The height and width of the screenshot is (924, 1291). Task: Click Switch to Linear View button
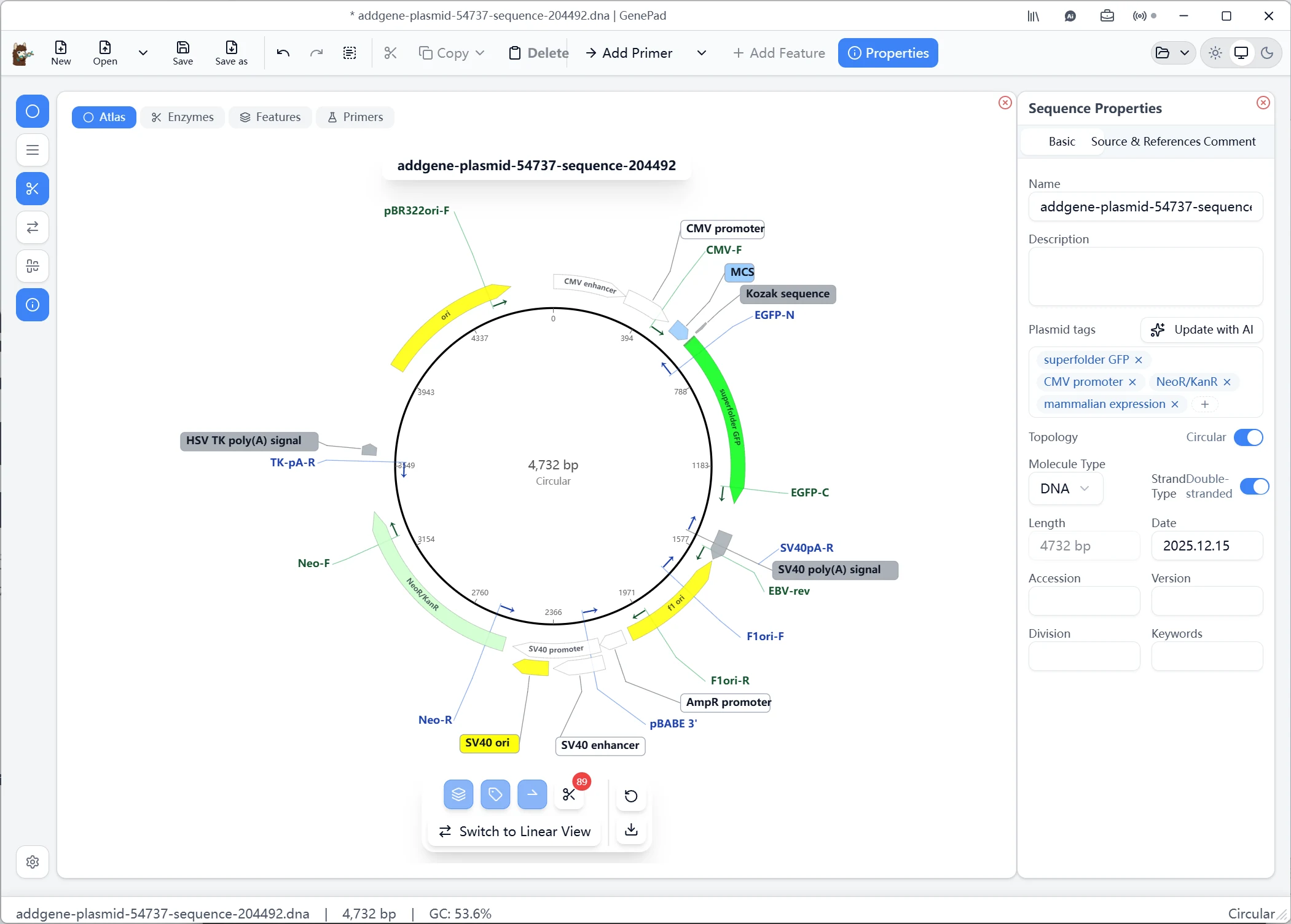[514, 832]
